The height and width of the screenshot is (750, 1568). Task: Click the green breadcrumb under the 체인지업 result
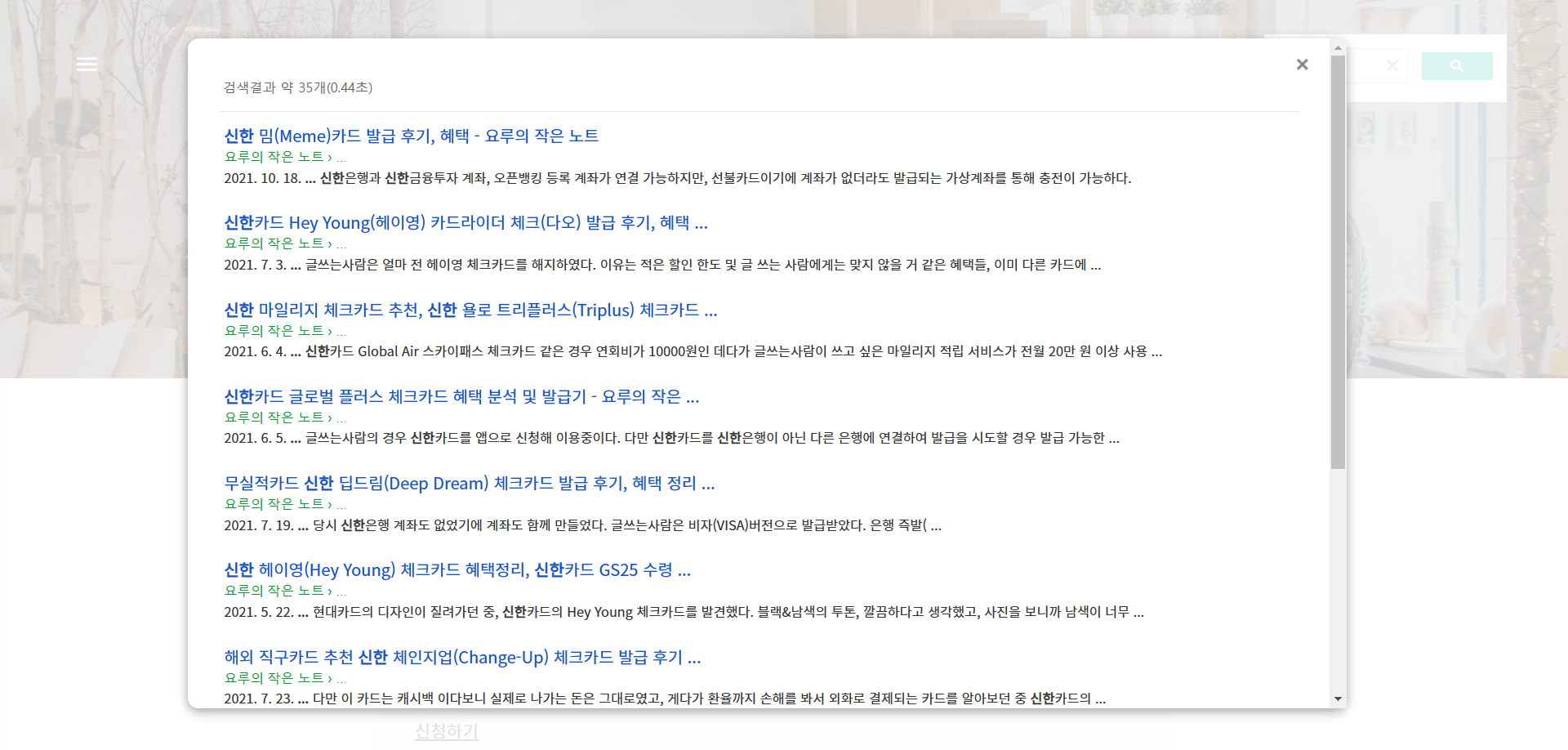coord(285,678)
